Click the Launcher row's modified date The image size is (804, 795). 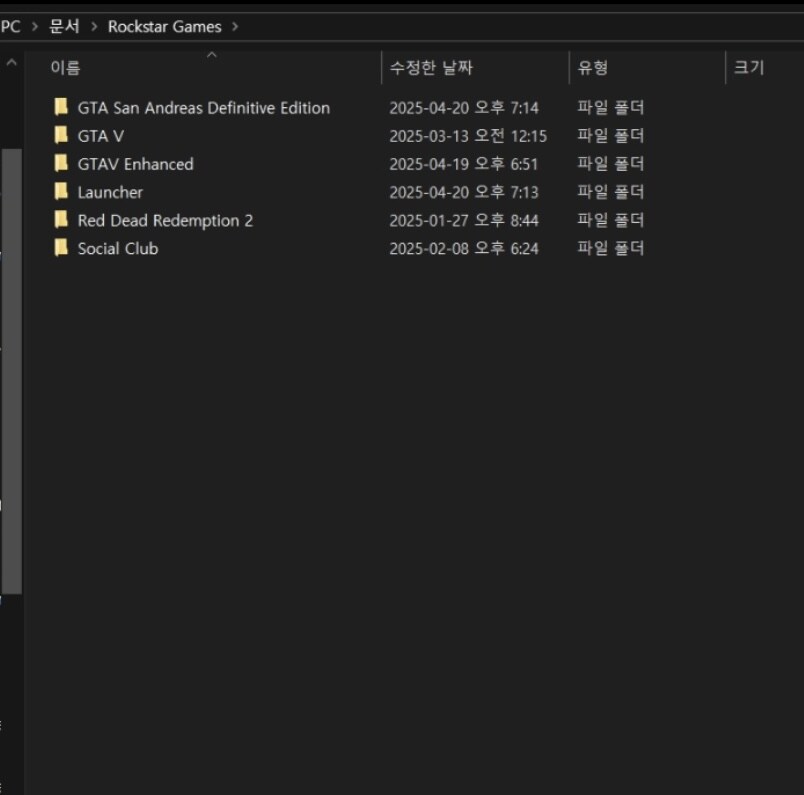[x=463, y=192]
